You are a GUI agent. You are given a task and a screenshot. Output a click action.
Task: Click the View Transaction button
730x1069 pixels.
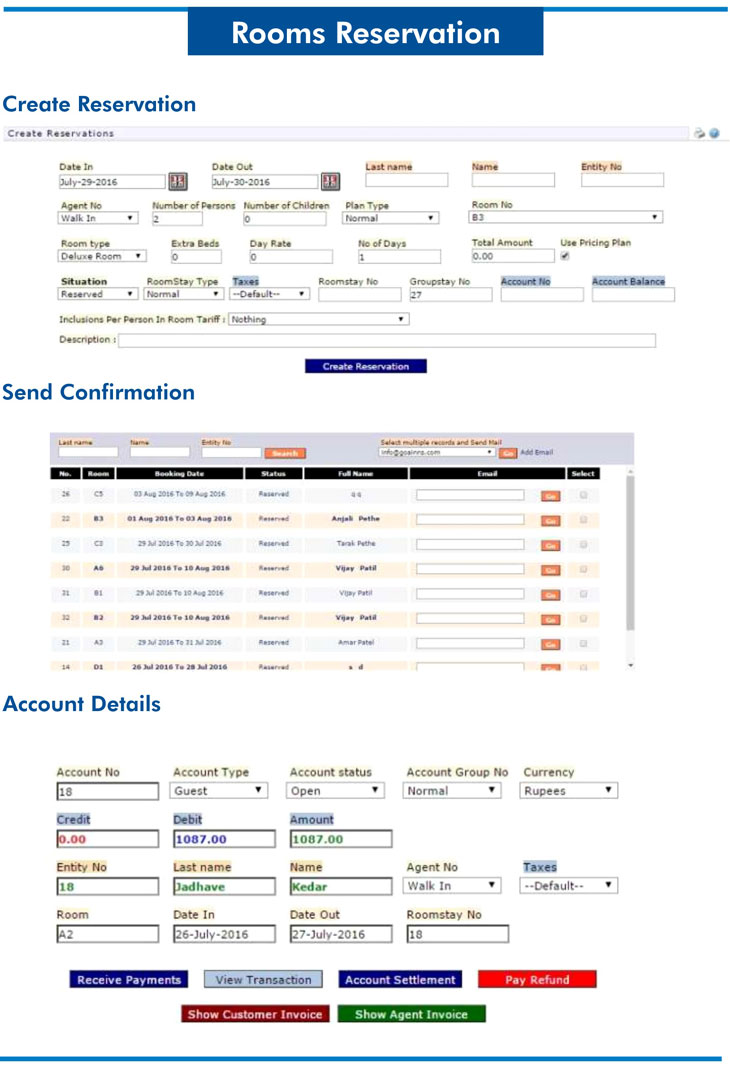[x=263, y=980]
